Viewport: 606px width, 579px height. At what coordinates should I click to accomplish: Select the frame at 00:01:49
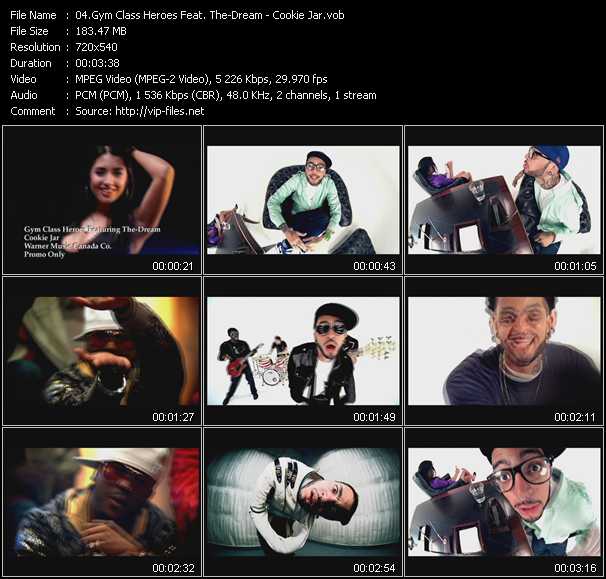click(303, 351)
